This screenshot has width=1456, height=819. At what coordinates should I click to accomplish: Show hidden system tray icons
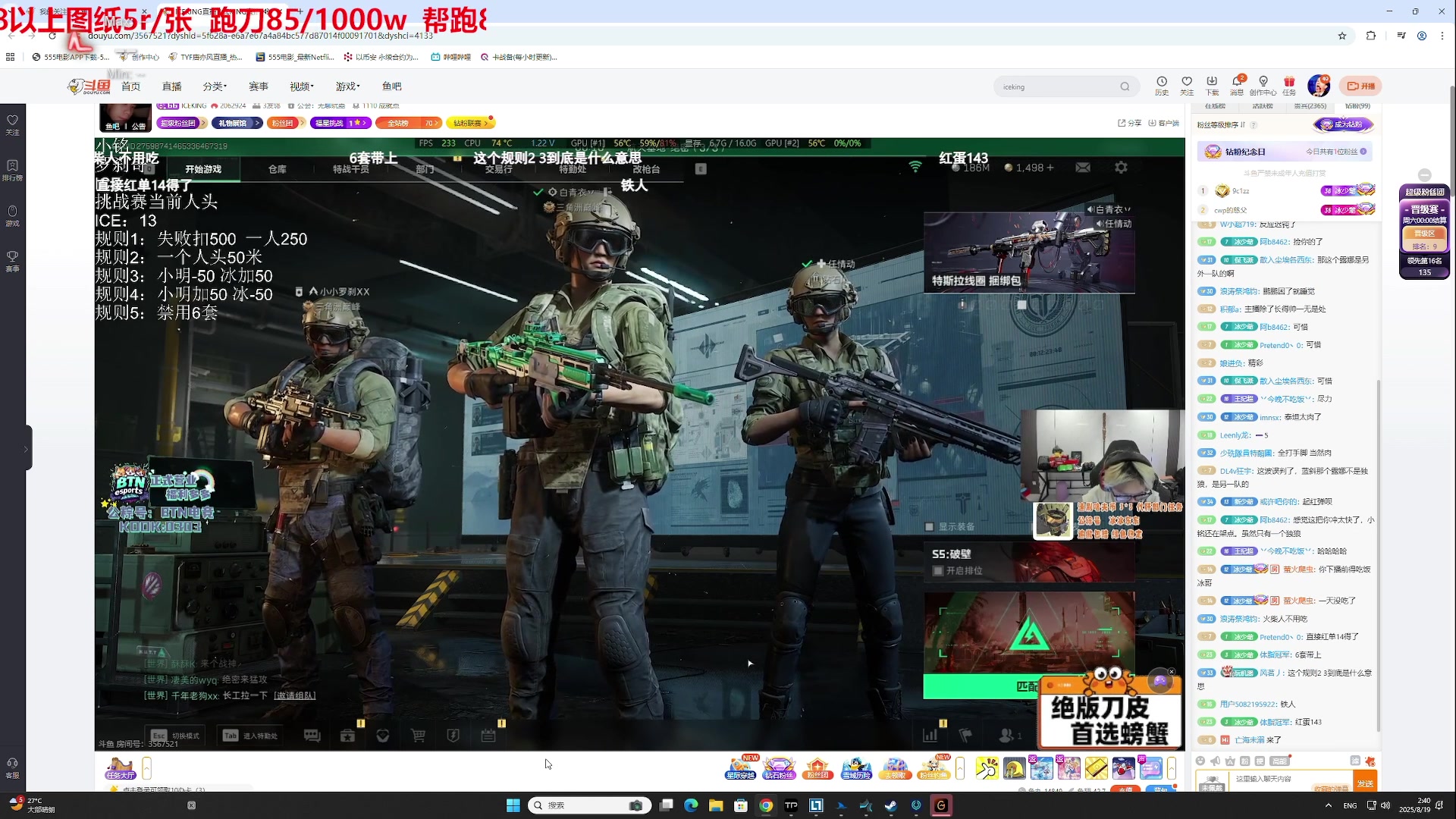click(1328, 805)
